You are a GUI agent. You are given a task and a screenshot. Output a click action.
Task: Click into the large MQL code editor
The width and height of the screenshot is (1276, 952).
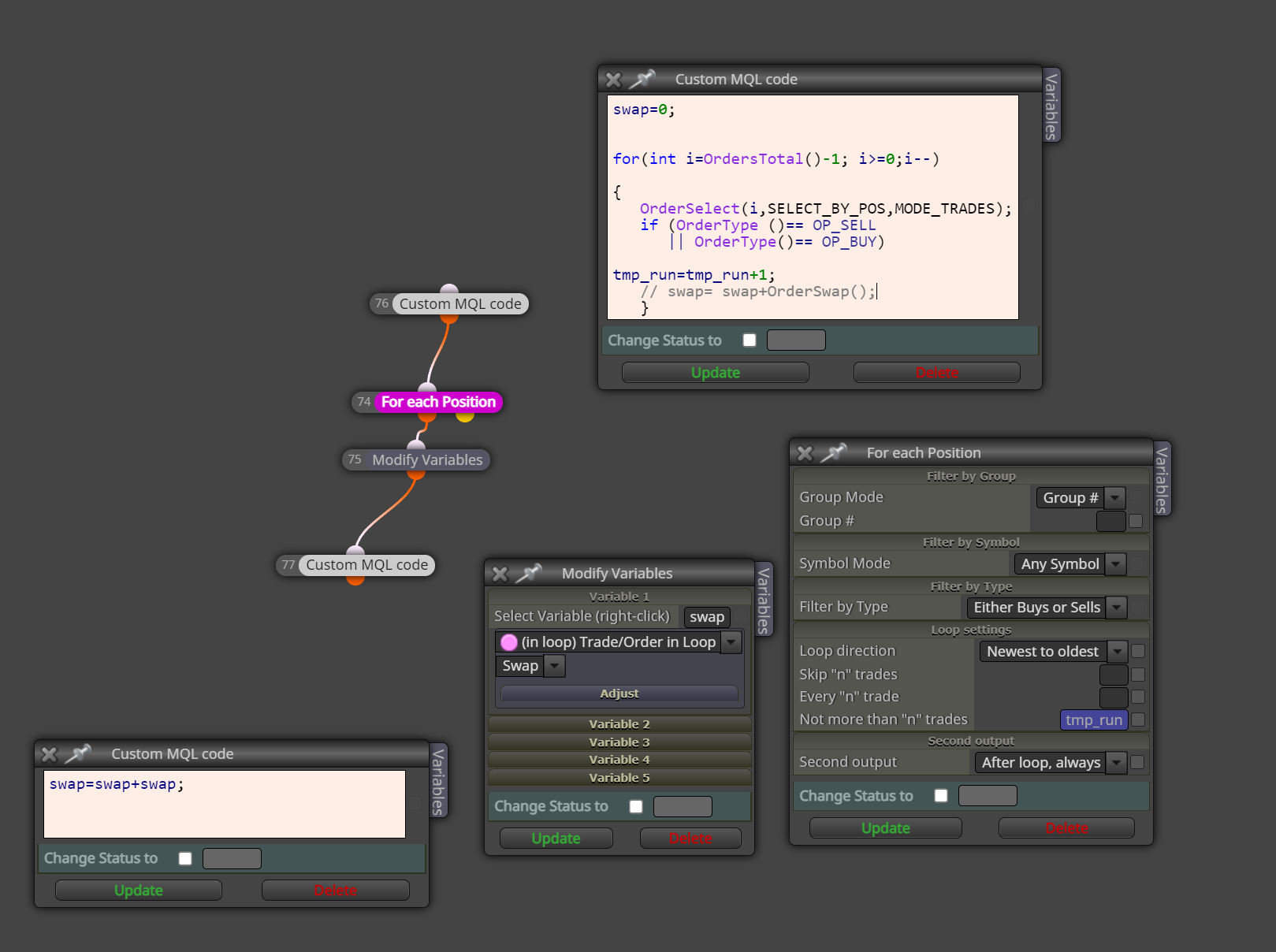[x=813, y=207]
